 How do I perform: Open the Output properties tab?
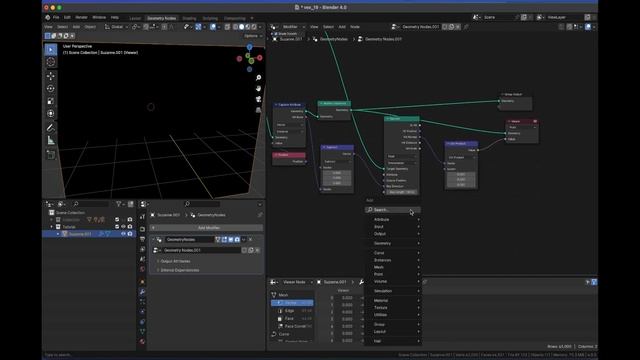coord(142,239)
